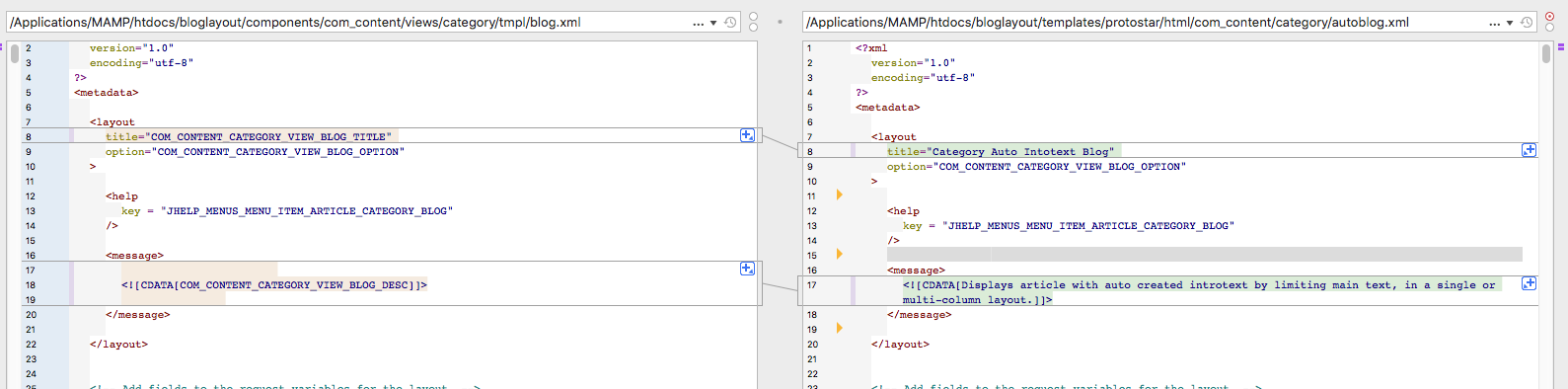Click the orange marker at right line 11
Screen dimensions: 1568x389
point(840,194)
